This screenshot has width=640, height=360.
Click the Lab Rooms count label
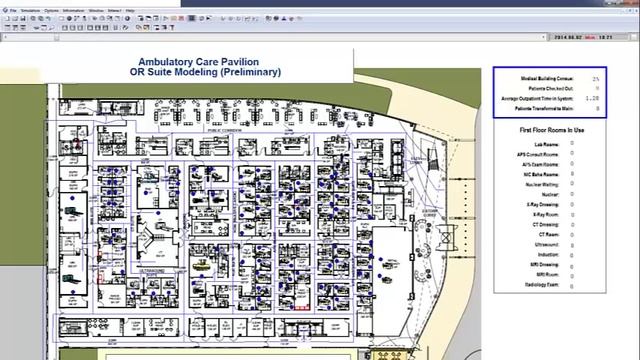[x=547, y=144]
